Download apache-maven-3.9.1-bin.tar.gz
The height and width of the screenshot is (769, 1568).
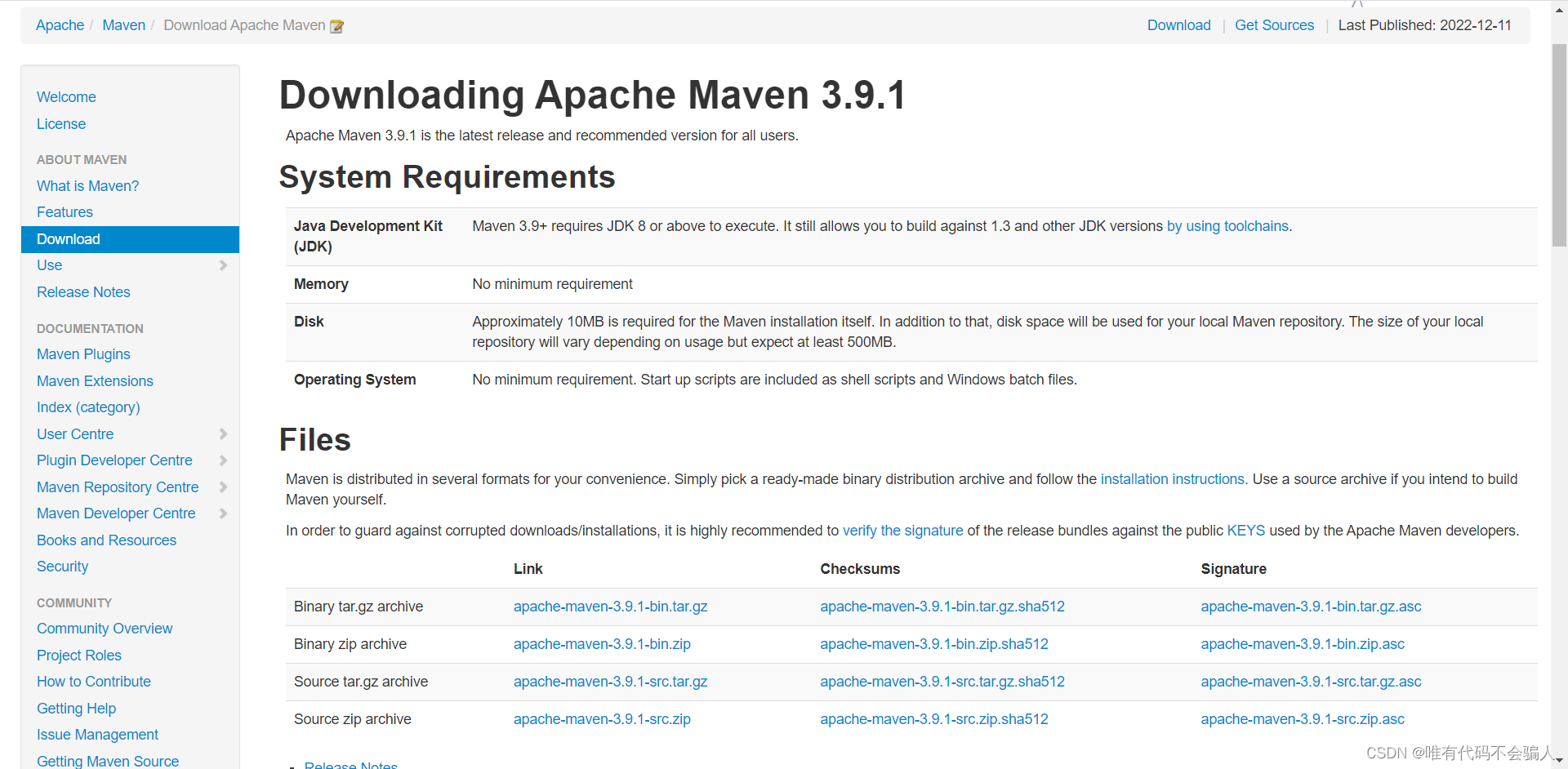610,607
